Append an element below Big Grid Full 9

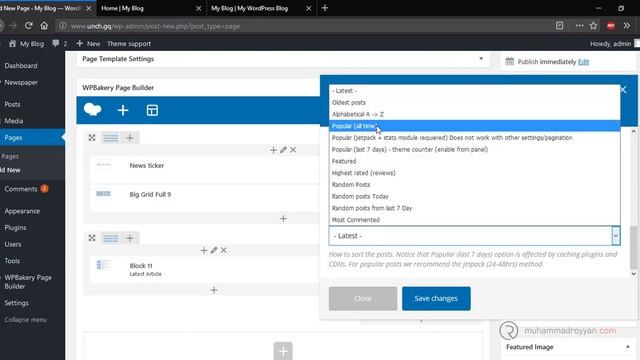(283, 218)
